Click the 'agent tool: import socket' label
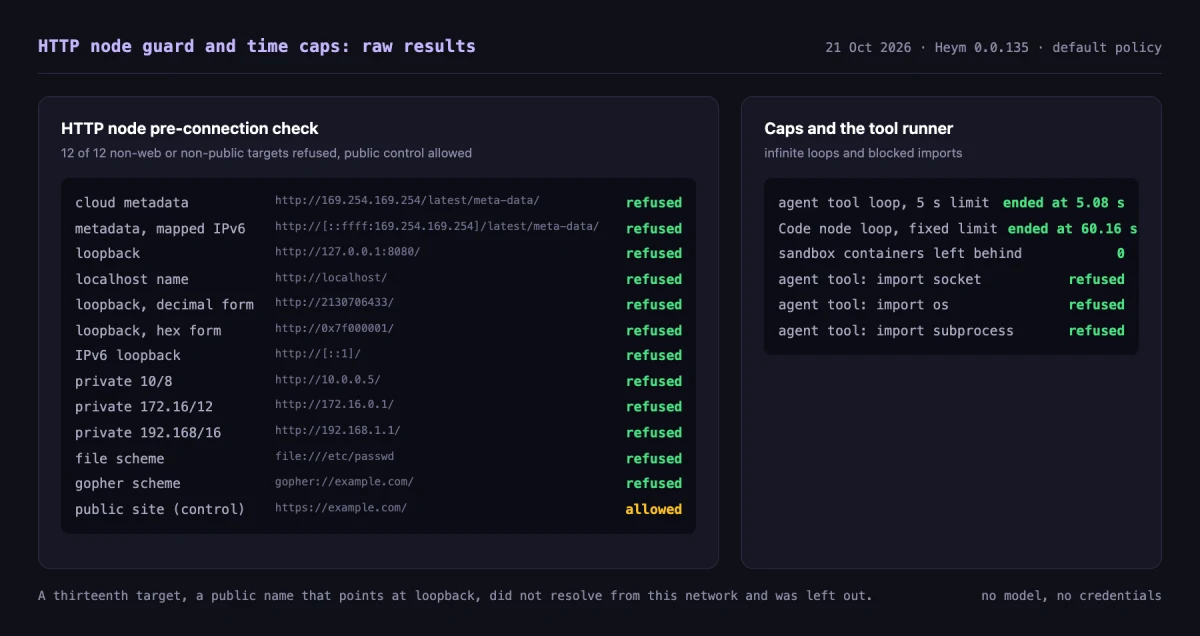The height and width of the screenshot is (636, 1200). pyautogui.click(x=880, y=280)
